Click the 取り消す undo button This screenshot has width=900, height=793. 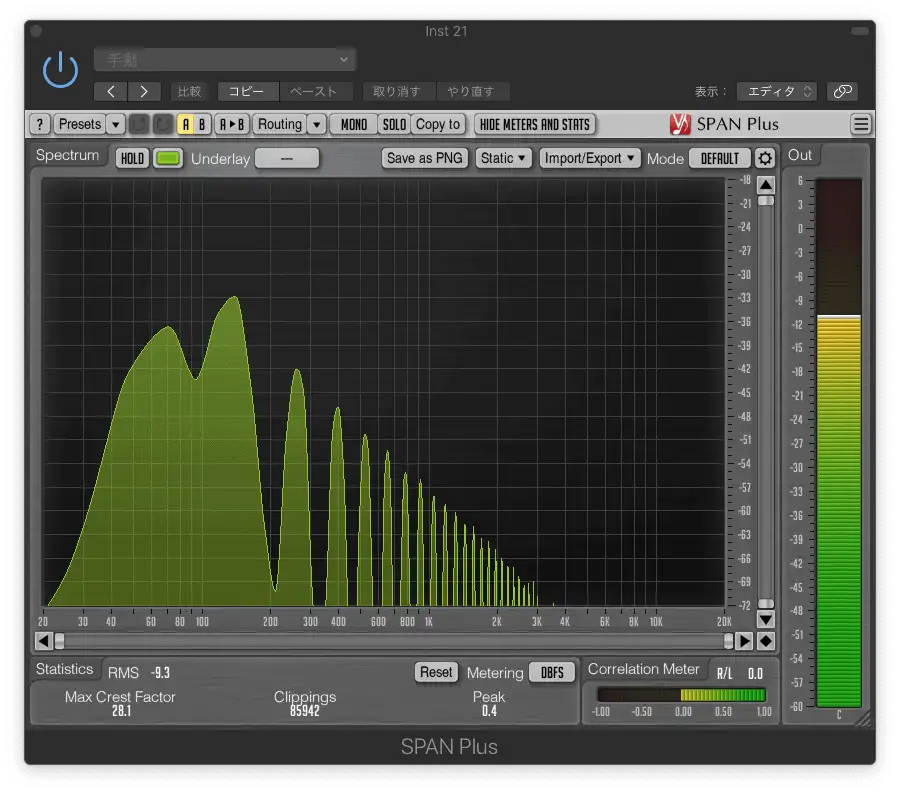point(397,91)
